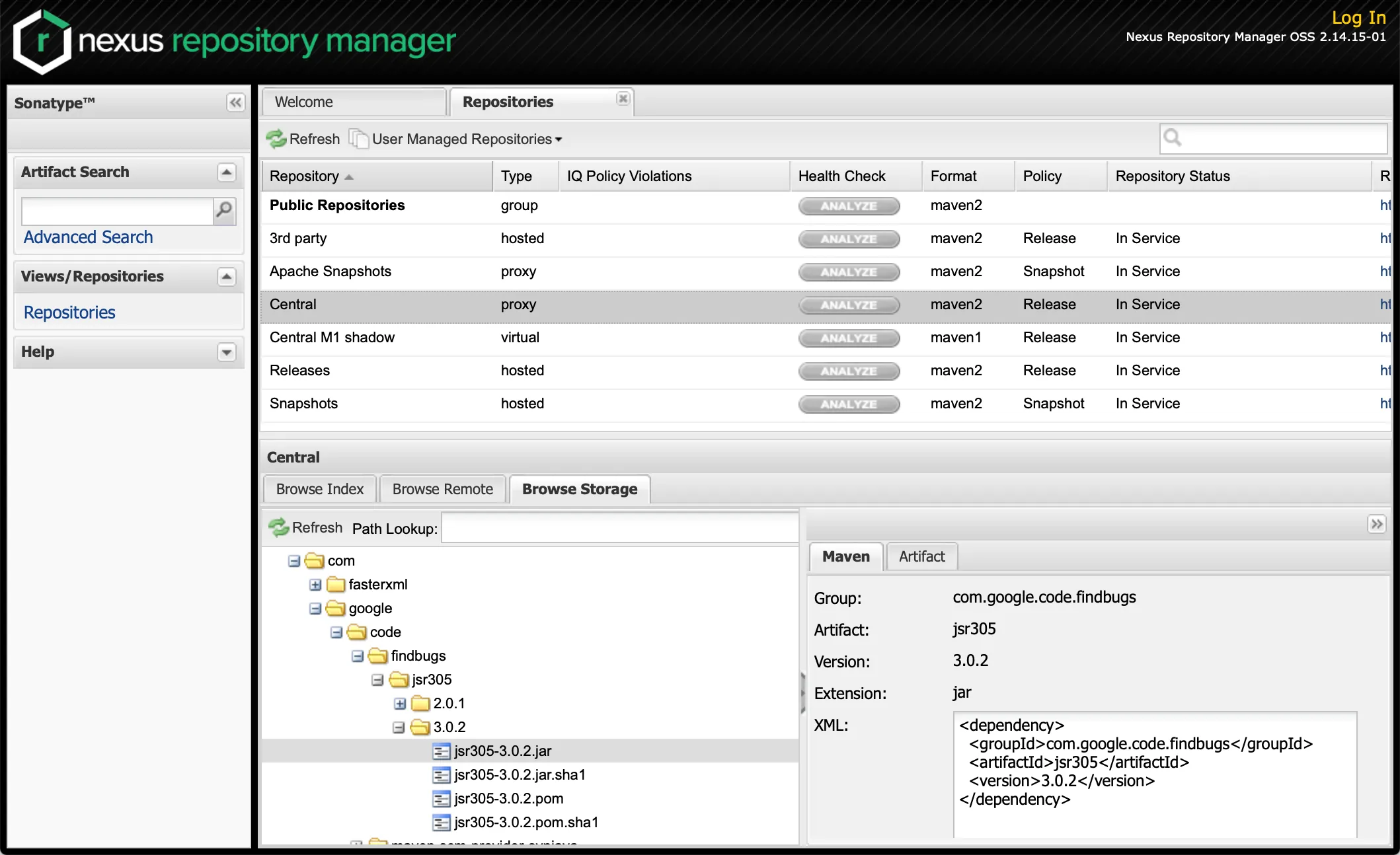Analyze the 3rd party repository
The width and height of the screenshot is (1400, 855).
click(x=849, y=239)
